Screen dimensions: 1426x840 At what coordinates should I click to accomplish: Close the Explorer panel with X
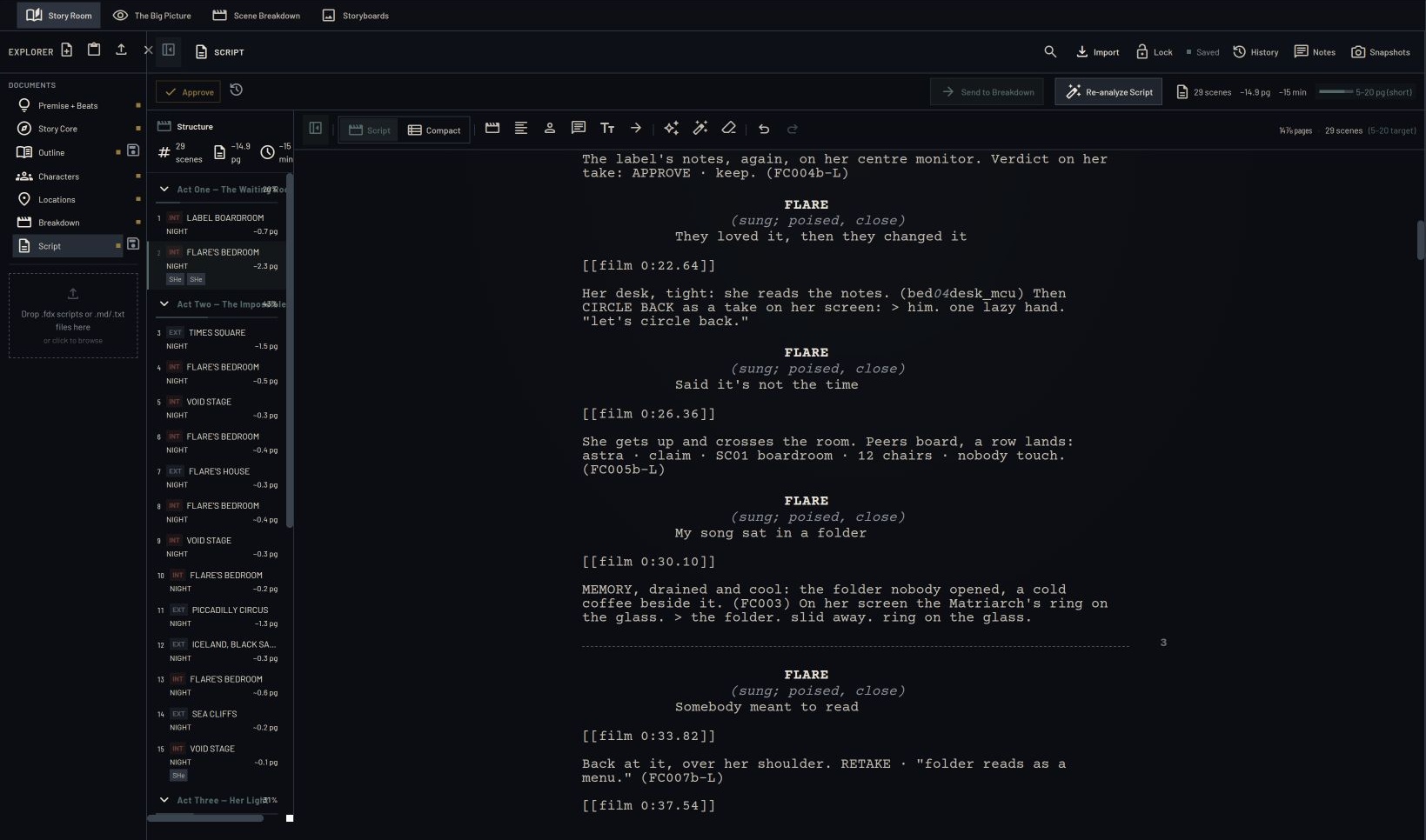click(148, 50)
